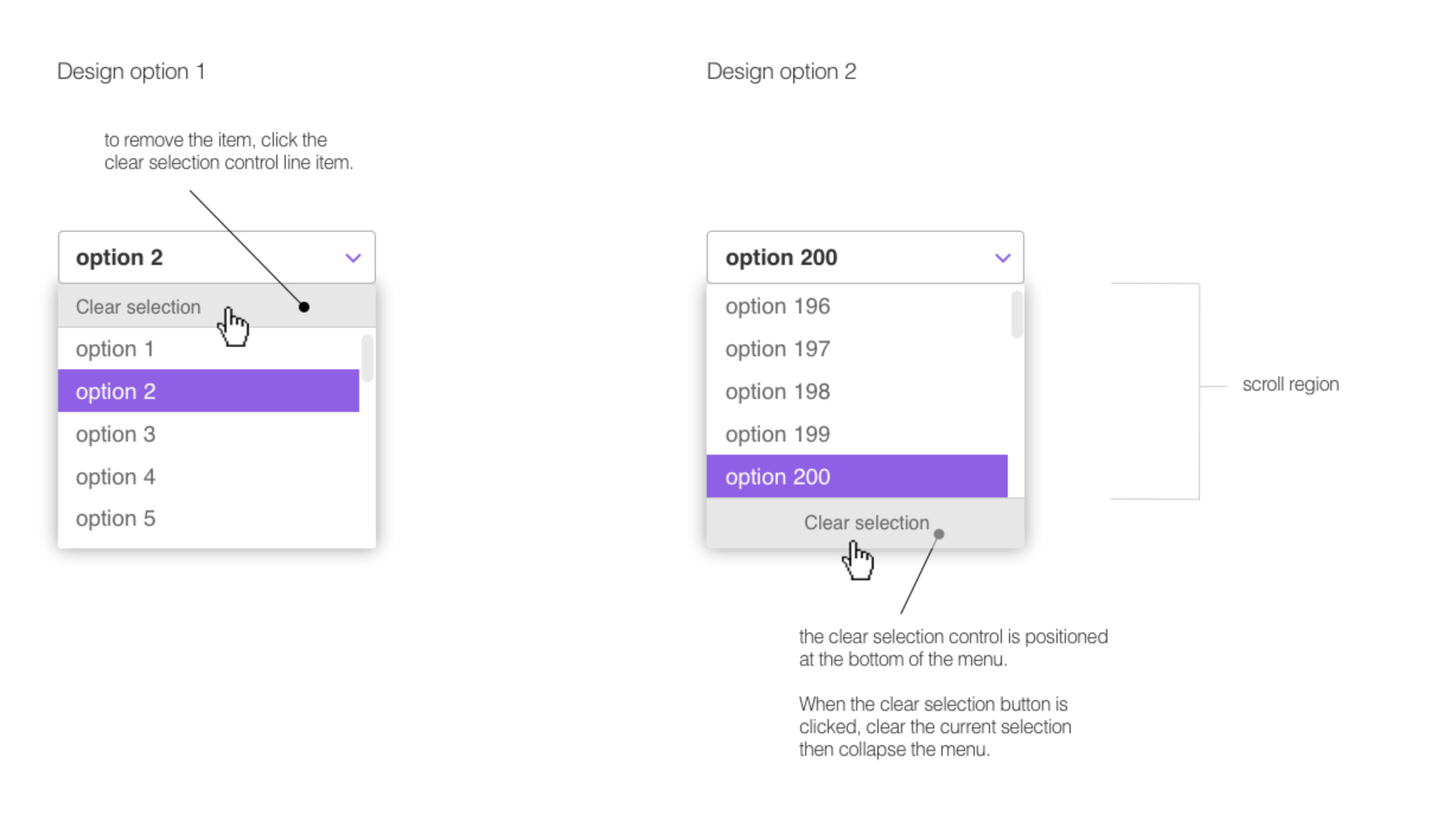The width and height of the screenshot is (1456, 837).
Task: Select option 4 from the list
Action: tap(116, 476)
